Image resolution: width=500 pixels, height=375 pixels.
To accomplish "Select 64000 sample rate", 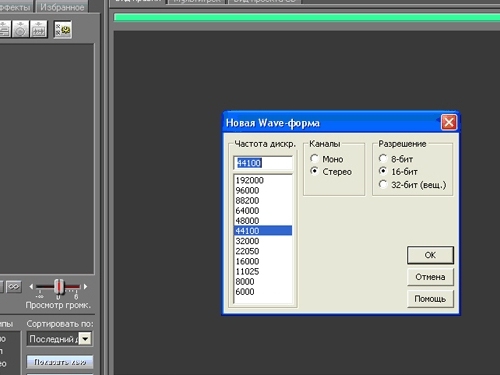I will 263,211.
